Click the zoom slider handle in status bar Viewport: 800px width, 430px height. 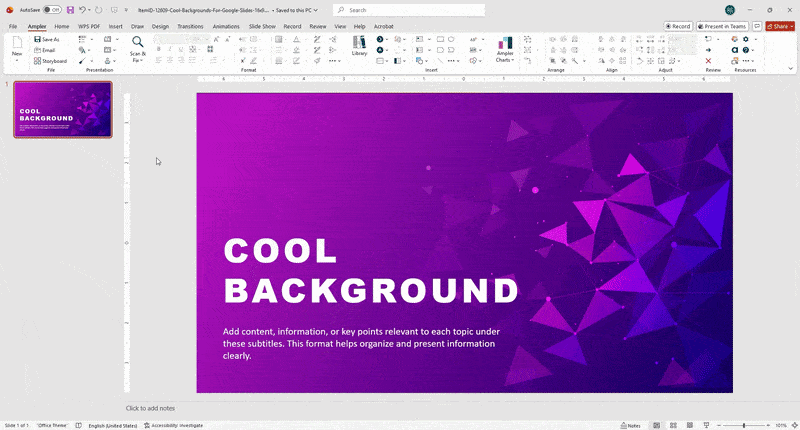[744, 425]
